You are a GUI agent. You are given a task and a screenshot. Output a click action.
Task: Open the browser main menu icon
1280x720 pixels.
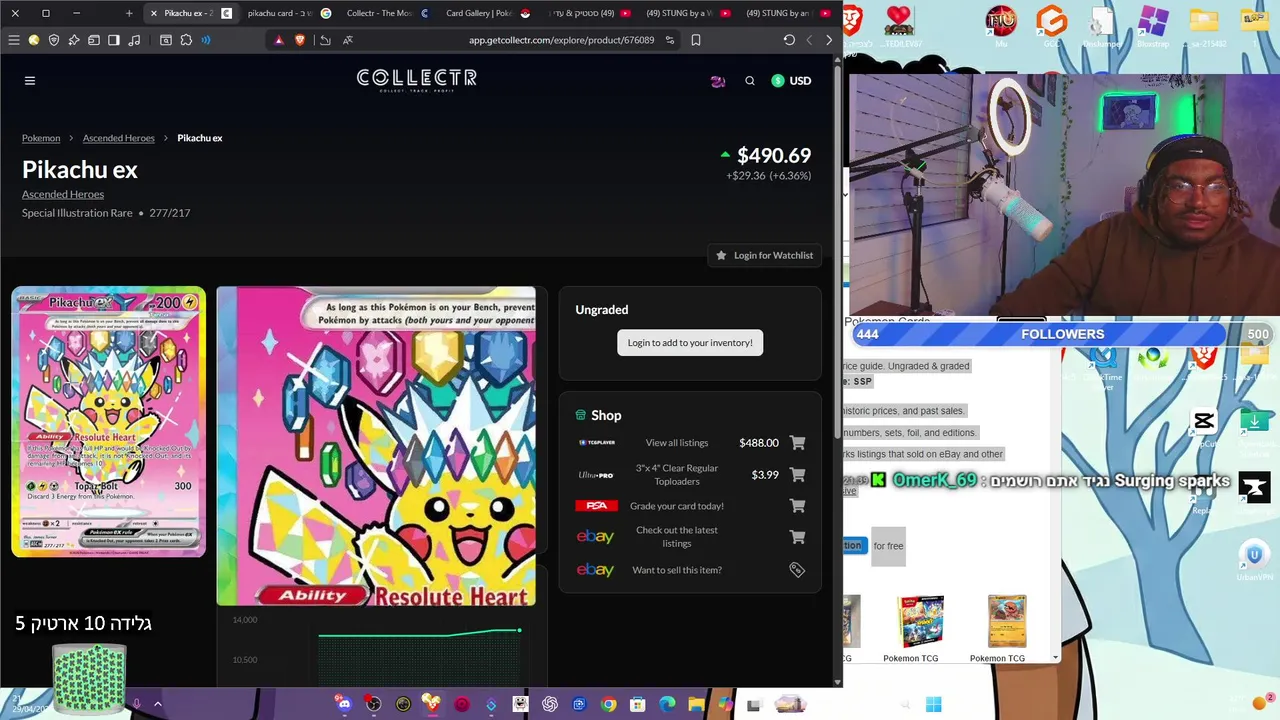click(x=14, y=40)
